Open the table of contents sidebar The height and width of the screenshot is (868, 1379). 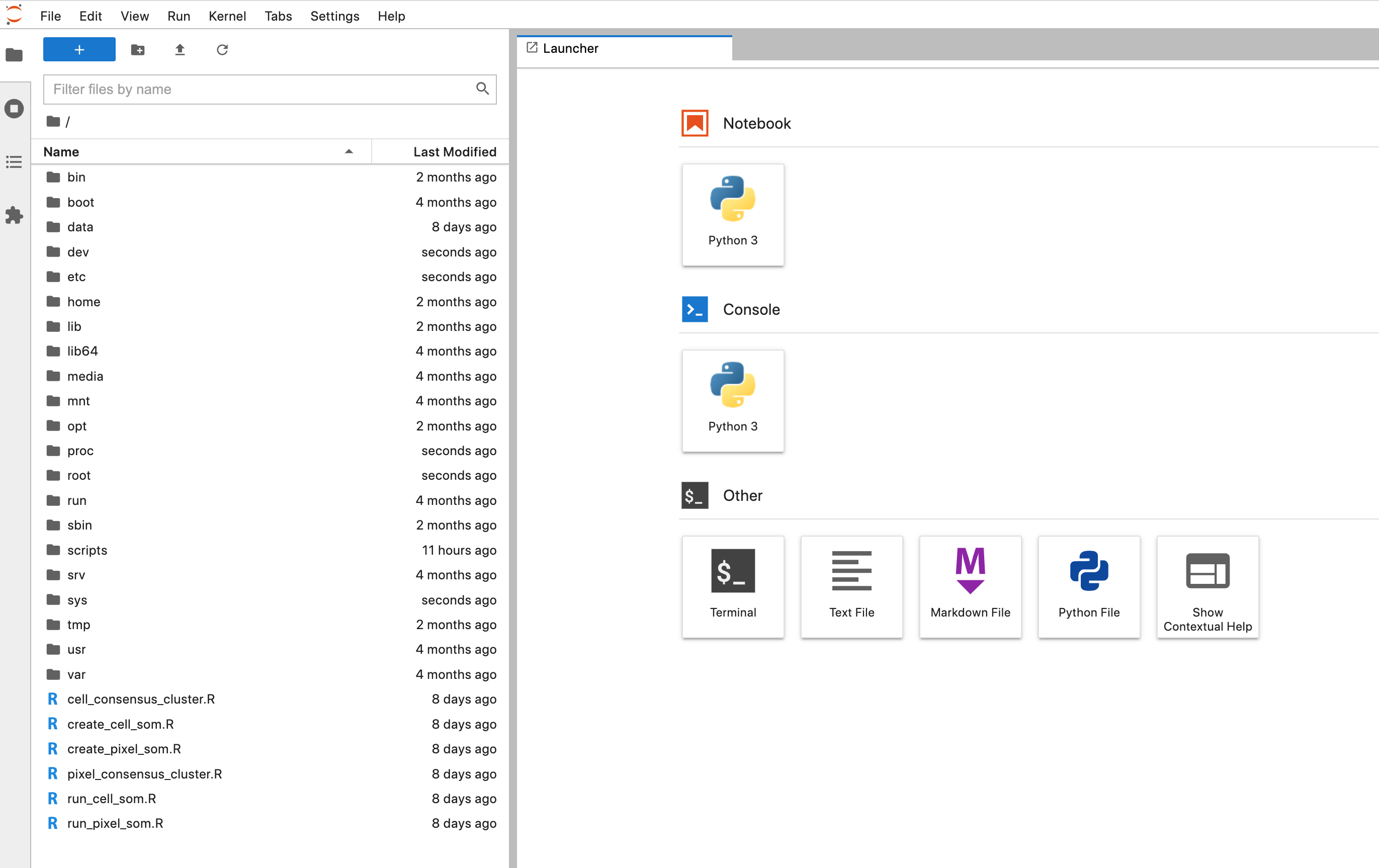click(x=14, y=162)
